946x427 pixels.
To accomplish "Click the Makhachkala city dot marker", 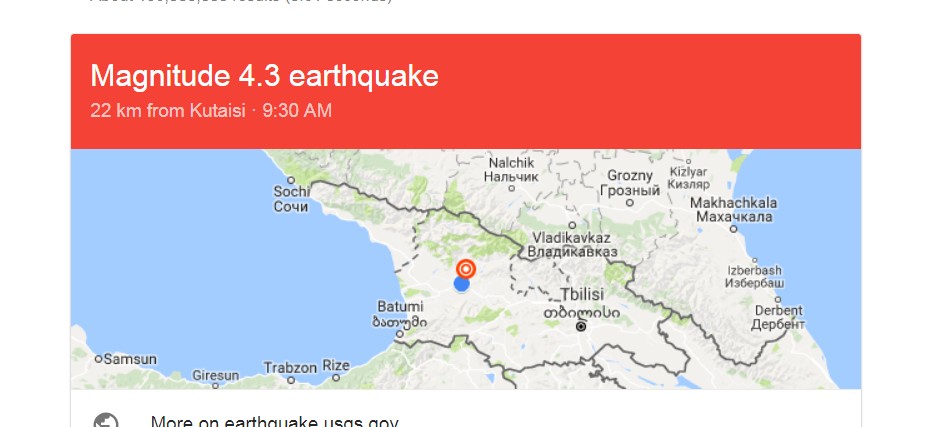I will [733, 228].
